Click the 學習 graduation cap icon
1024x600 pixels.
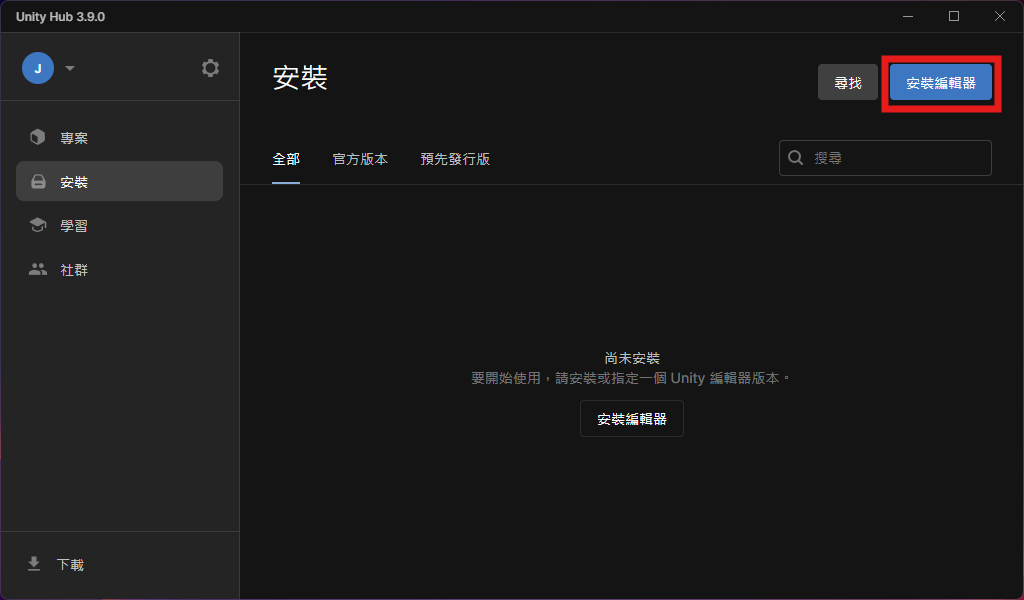tap(38, 225)
